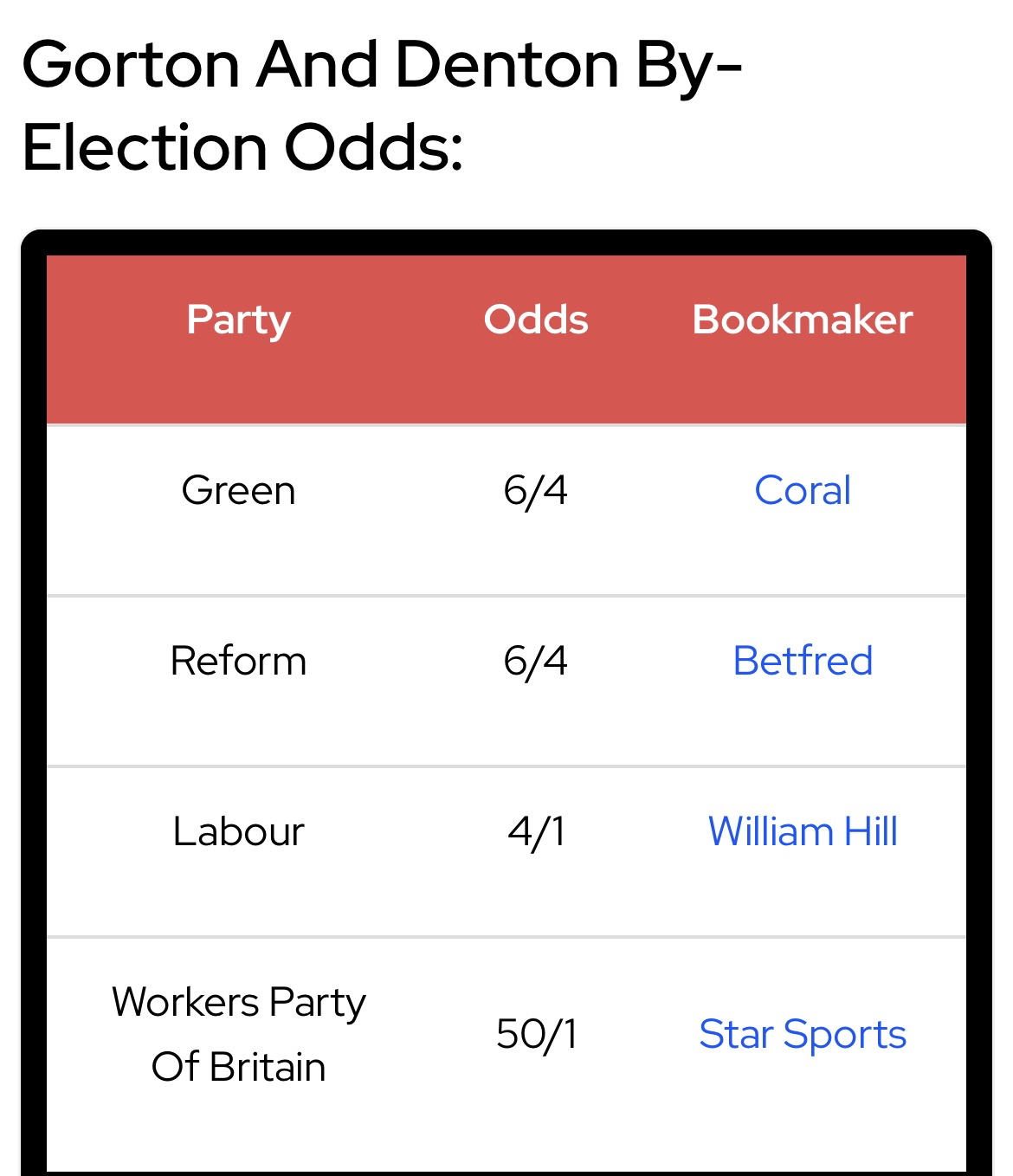Click the Party column header

(x=238, y=320)
